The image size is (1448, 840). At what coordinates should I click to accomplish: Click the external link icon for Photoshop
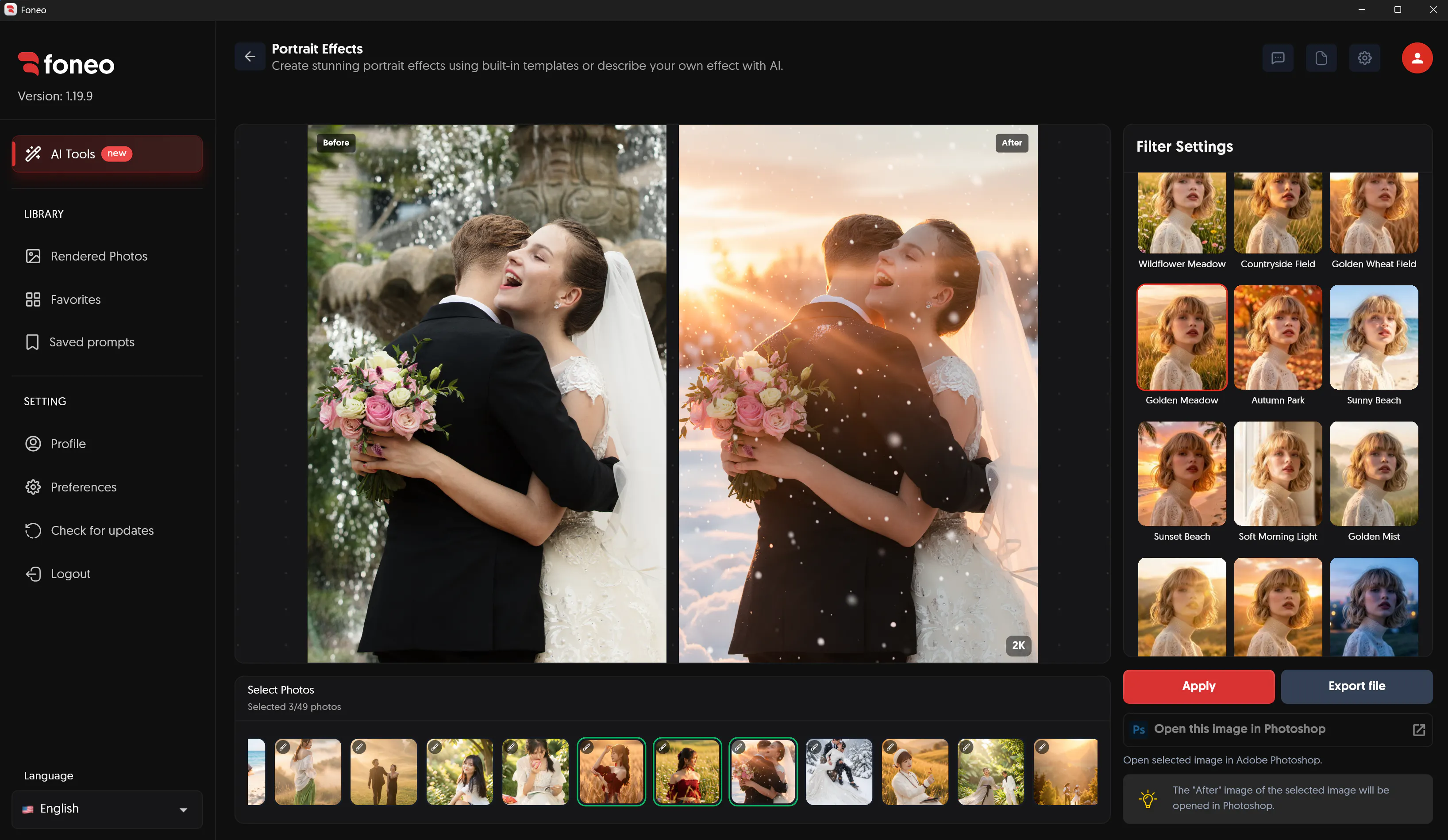click(1419, 729)
